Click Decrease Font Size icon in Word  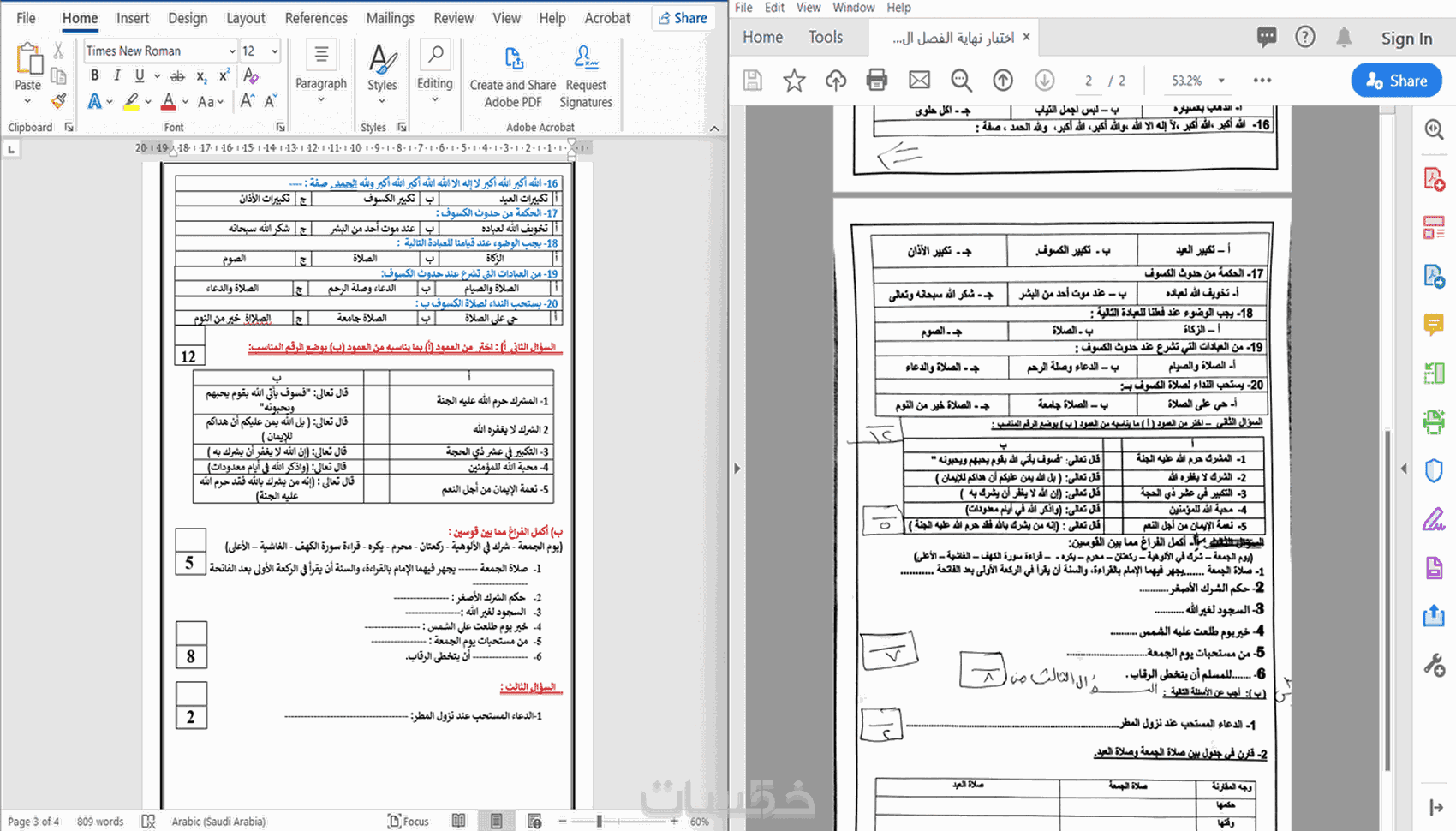coord(270,101)
